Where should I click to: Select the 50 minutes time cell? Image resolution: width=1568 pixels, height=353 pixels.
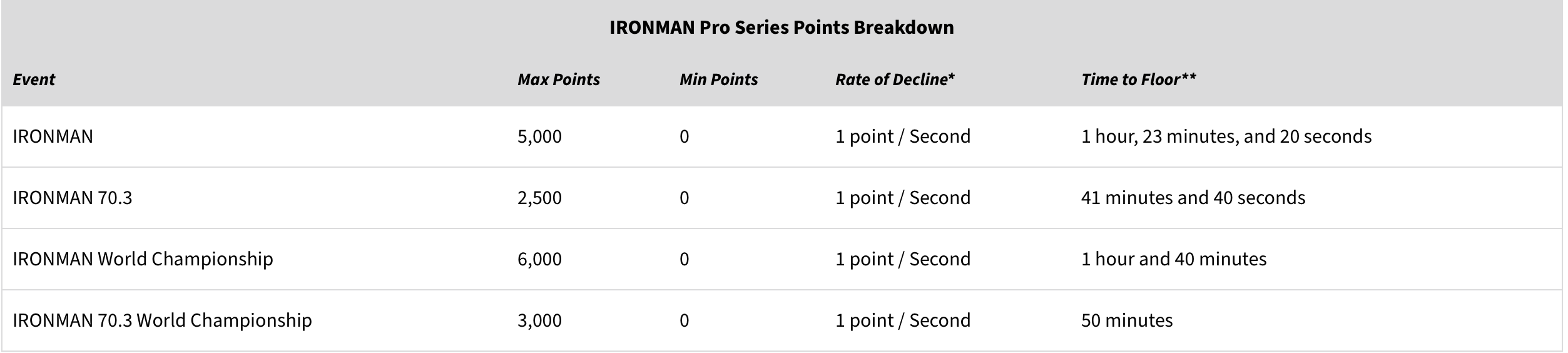(x=1126, y=320)
